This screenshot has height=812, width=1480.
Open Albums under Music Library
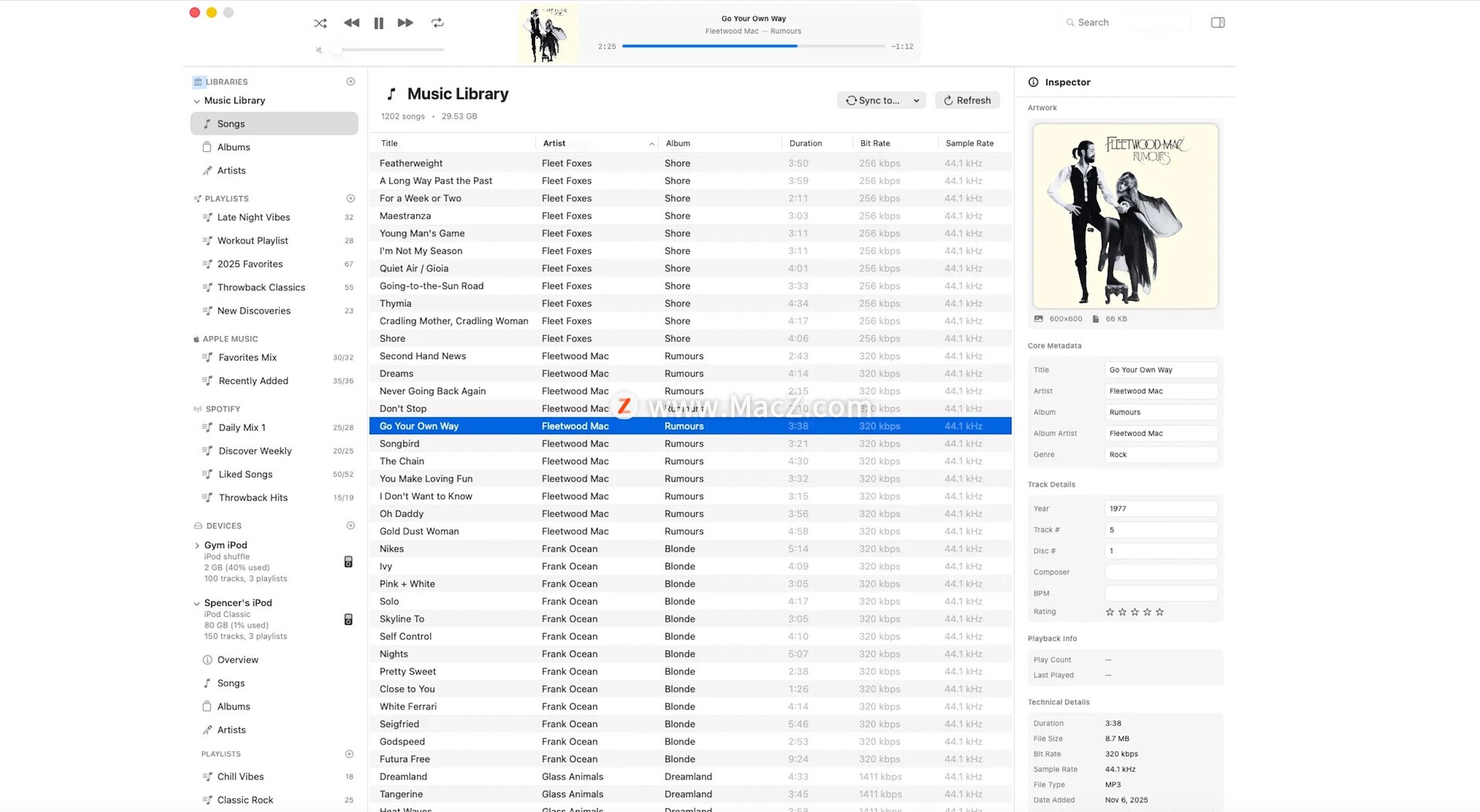point(274,147)
